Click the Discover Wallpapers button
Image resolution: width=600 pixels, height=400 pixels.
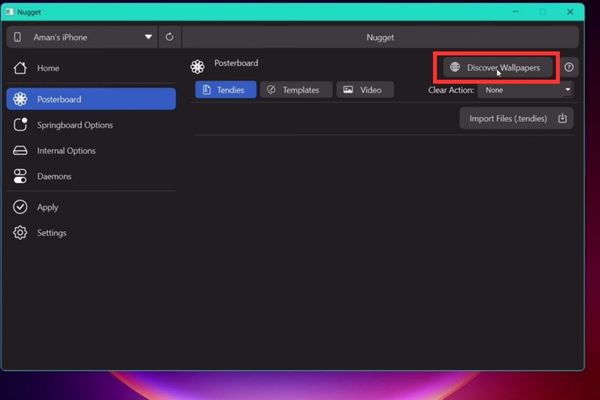coord(497,67)
